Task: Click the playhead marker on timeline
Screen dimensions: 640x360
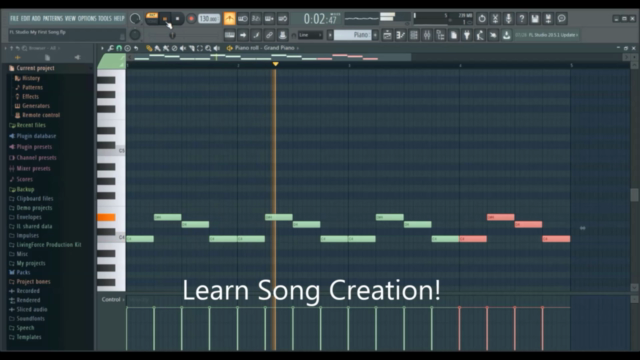Action: (x=276, y=64)
